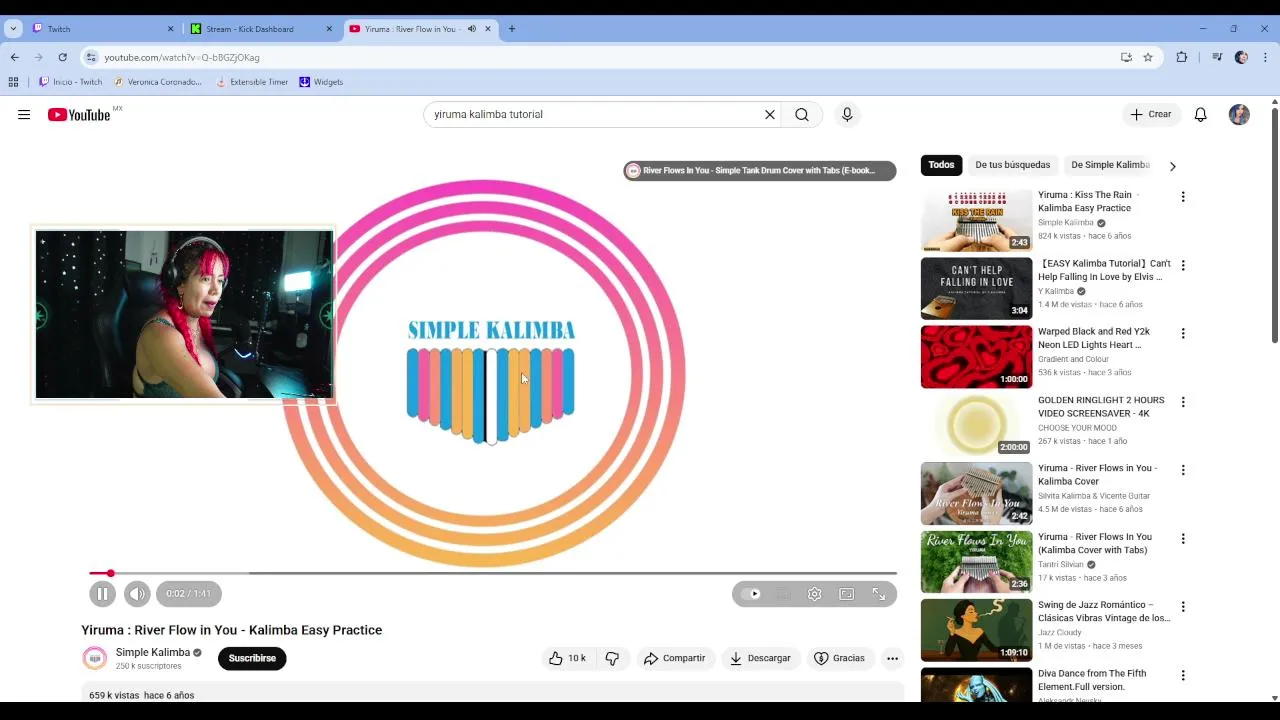
Task: Clear the search query
Action: 770,115
